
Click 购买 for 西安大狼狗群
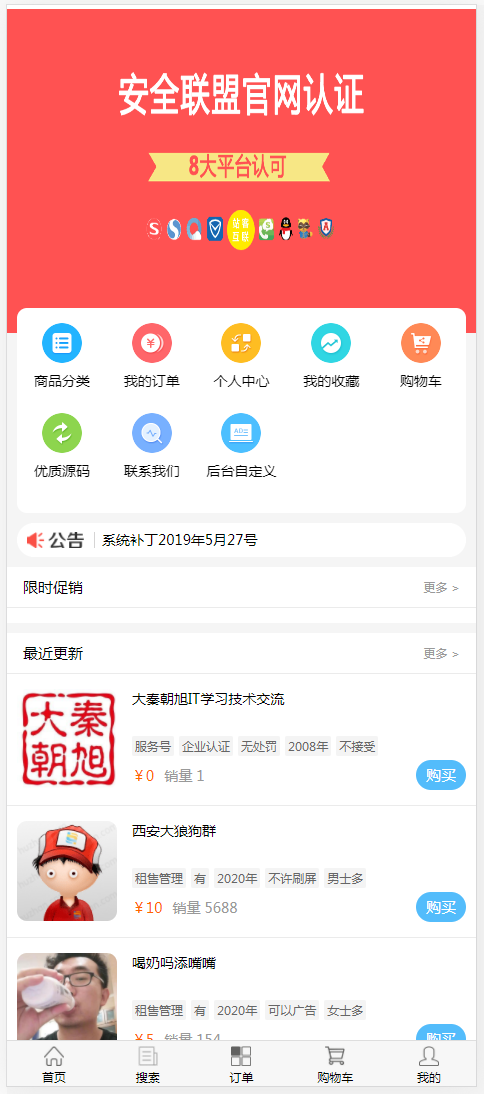pyautogui.click(x=441, y=907)
